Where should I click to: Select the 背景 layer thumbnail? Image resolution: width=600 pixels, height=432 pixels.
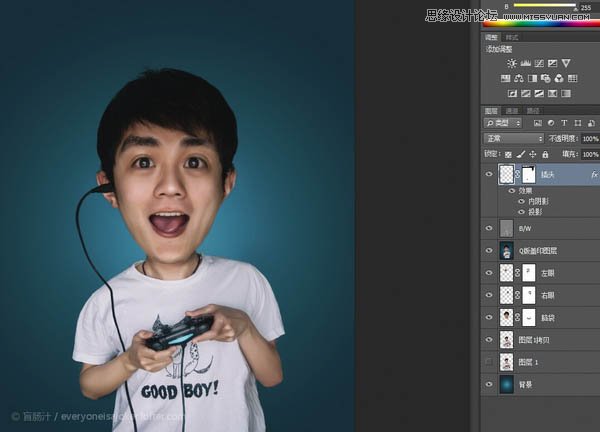(x=507, y=384)
